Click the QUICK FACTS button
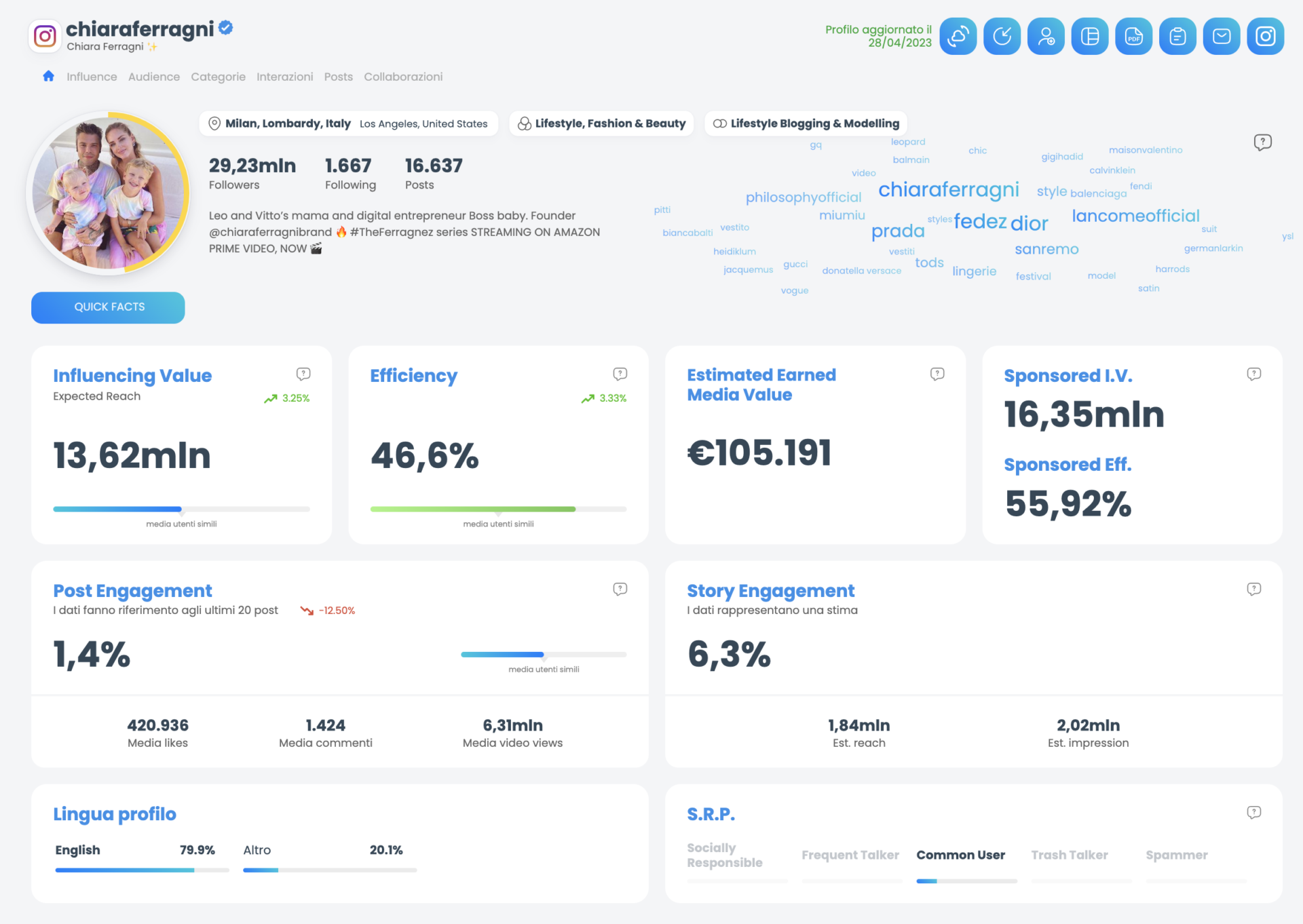The image size is (1303, 924). pos(108,307)
